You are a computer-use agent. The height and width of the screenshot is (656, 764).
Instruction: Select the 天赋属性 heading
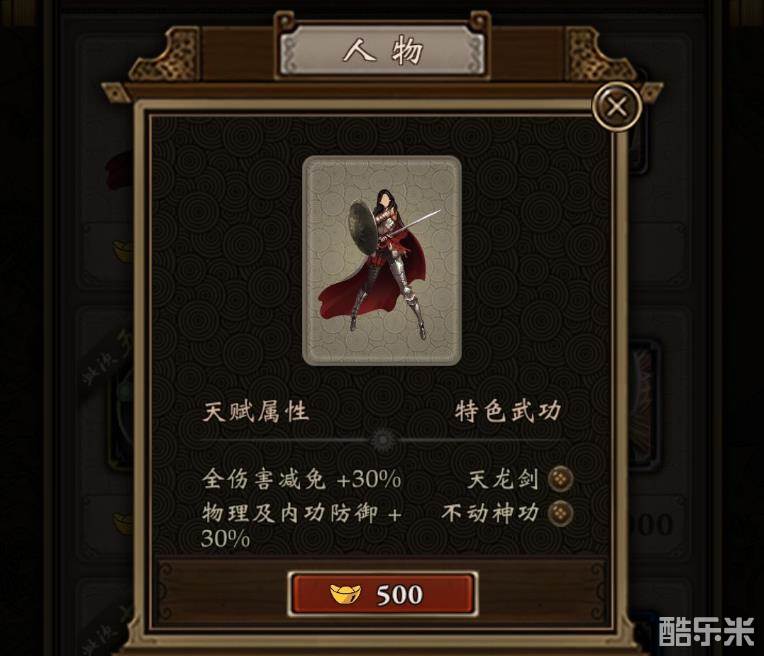click(x=256, y=412)
